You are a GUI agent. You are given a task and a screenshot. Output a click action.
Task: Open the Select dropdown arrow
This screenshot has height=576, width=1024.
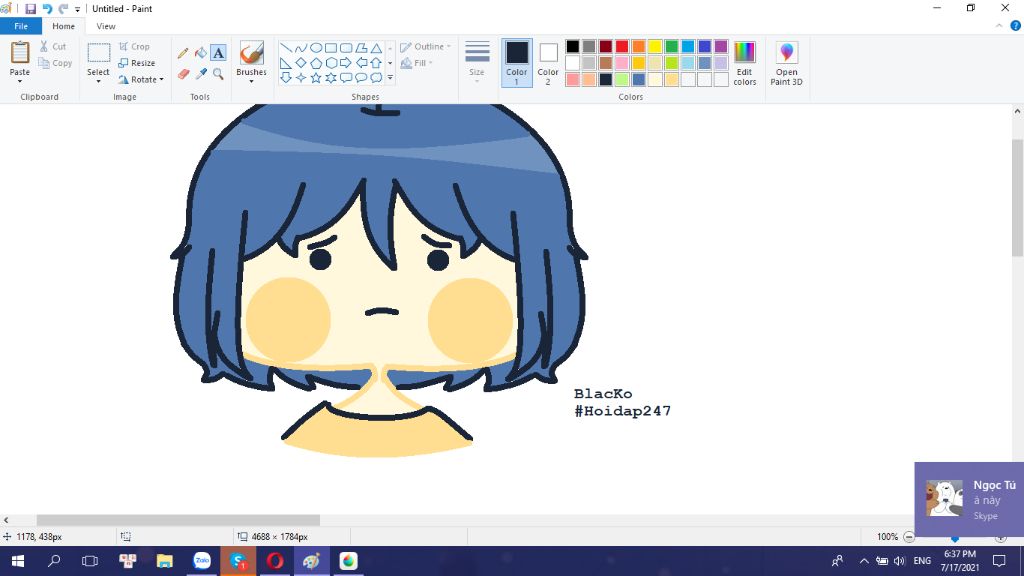[x=98, y=81]
